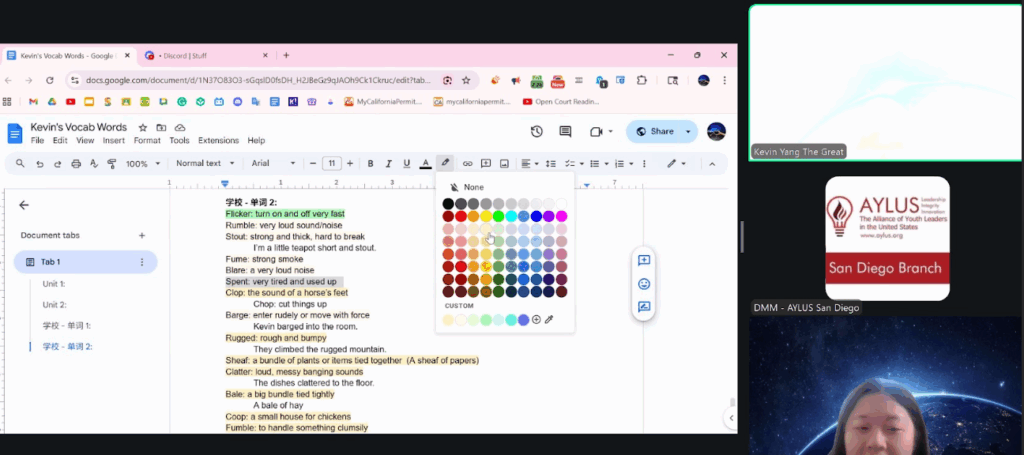Expand the Arial font dropdown
This screenshot has height=455, width=1024.
(273, 163)
